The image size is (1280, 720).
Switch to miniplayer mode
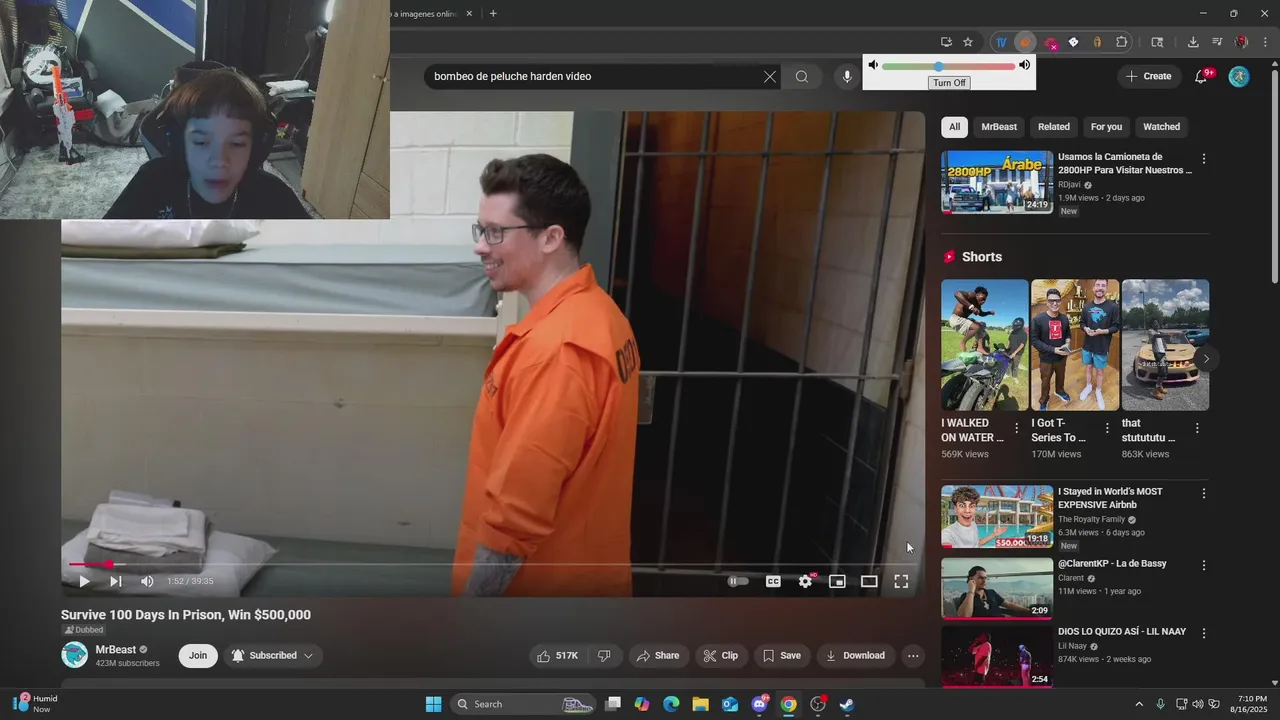click(x=838, y=581)
